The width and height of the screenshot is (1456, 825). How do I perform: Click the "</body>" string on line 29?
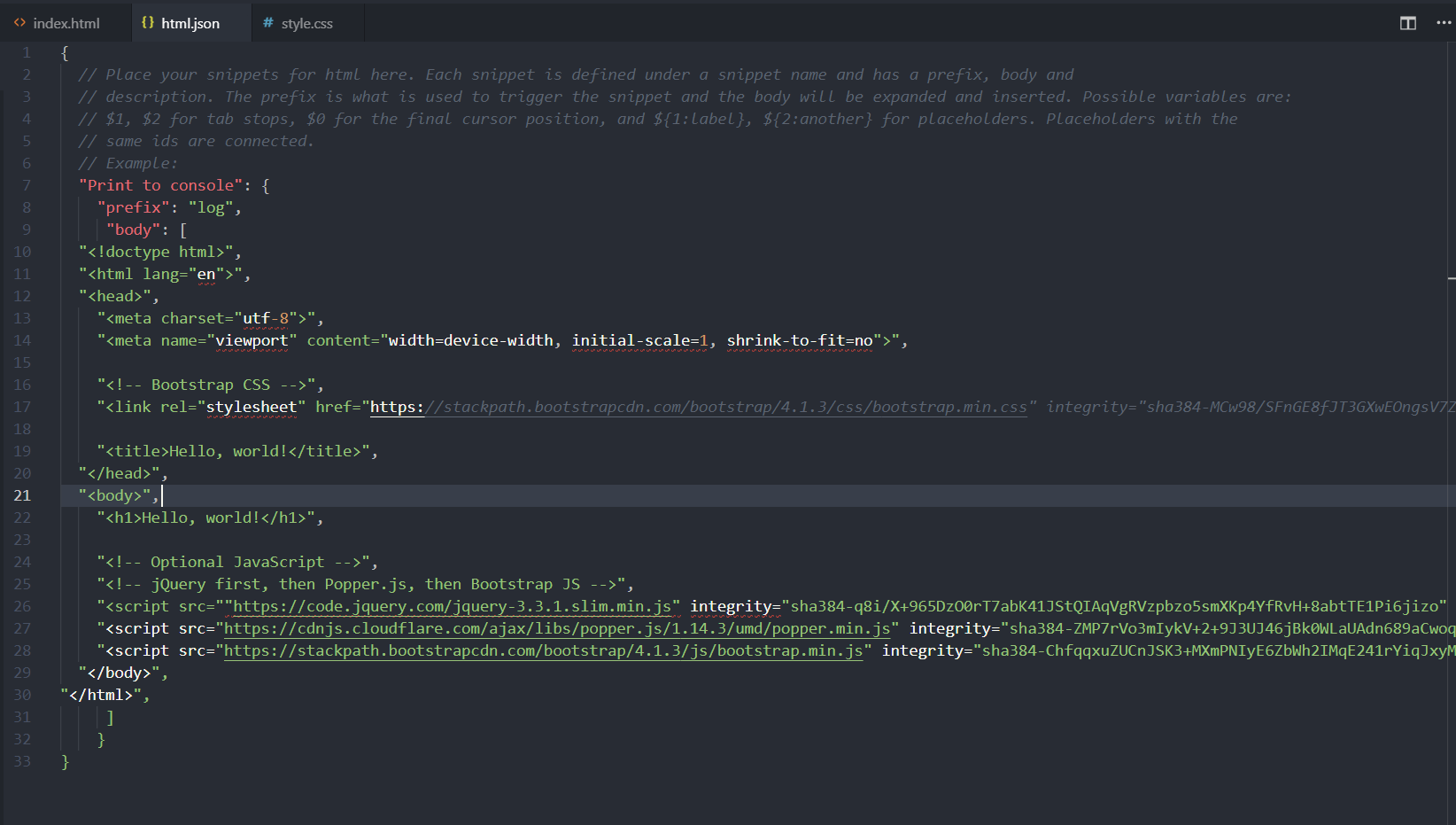point(120,673)
